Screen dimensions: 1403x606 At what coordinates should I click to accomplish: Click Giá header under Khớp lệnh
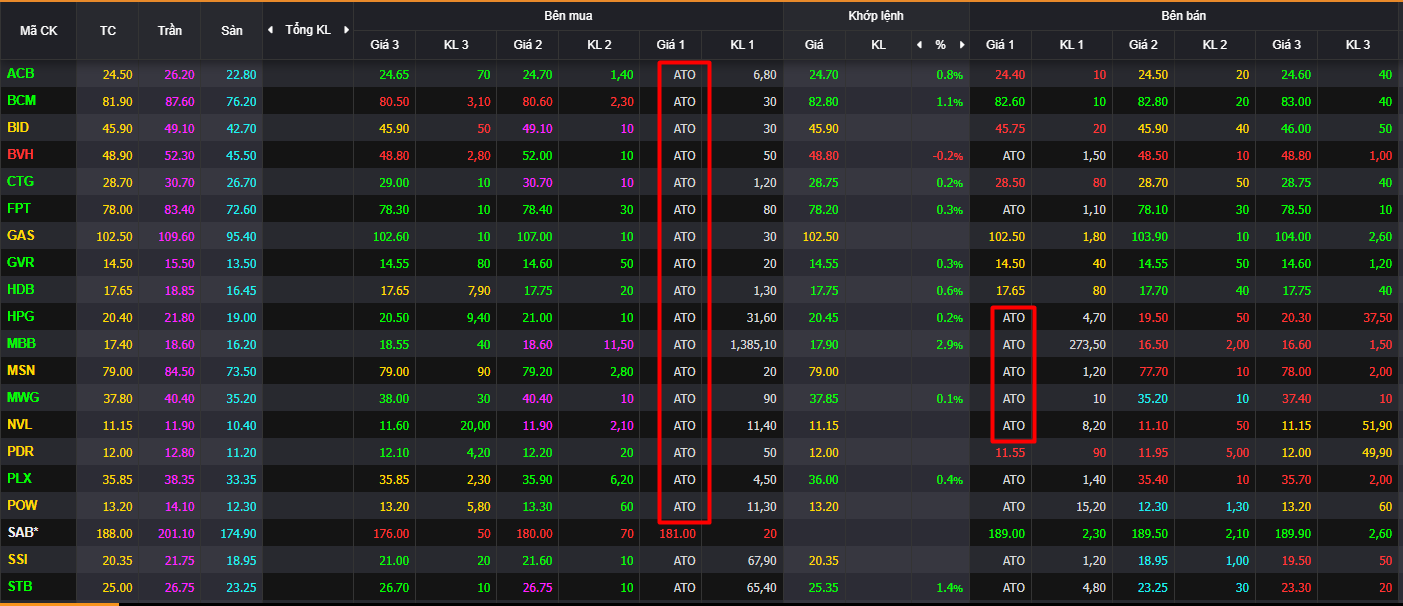tap(814, 44)
